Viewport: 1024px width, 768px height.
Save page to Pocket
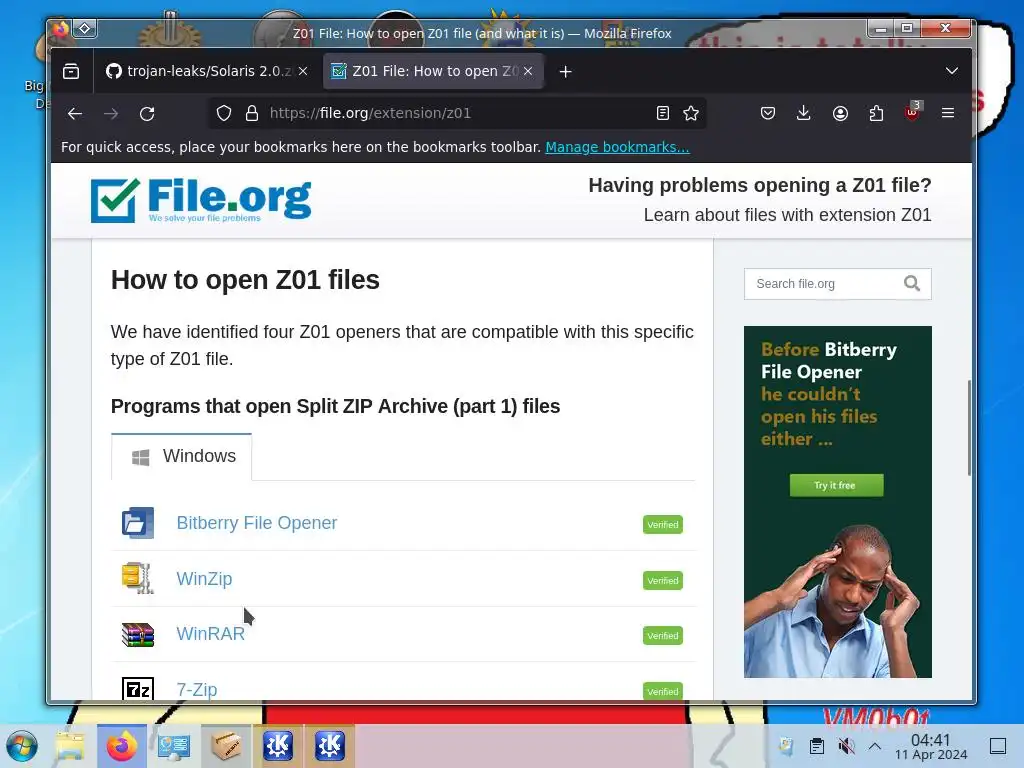(768, 114)
